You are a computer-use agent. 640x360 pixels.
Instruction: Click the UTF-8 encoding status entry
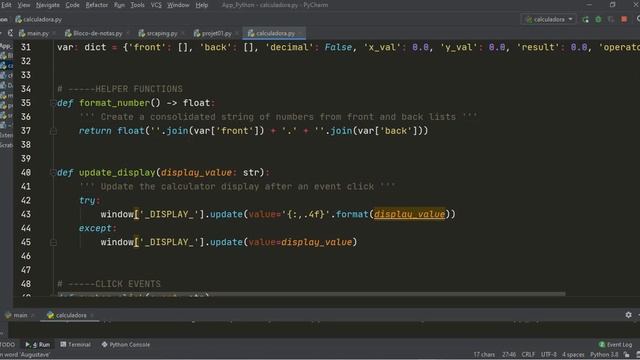click(548, 355)
